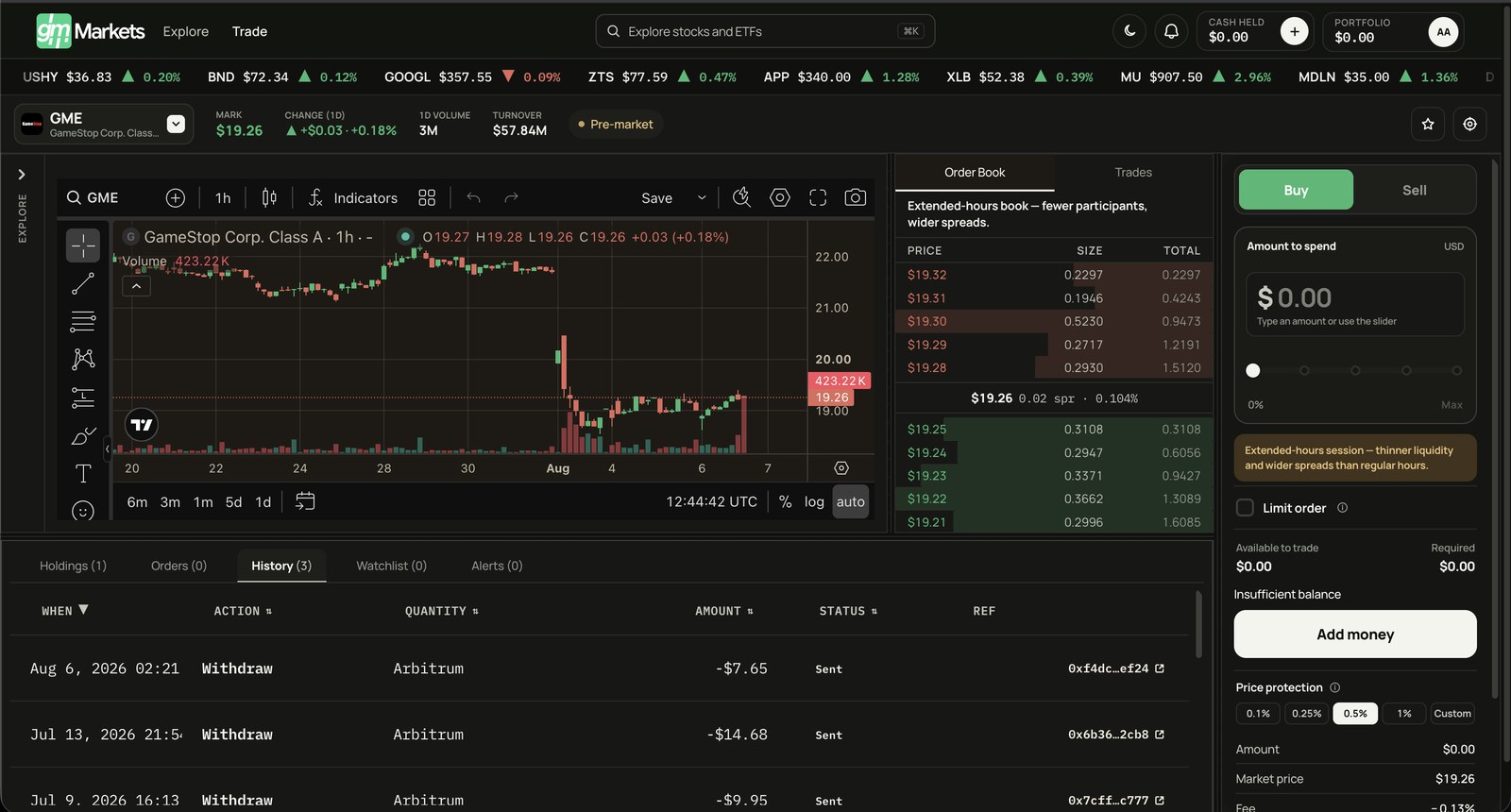Open Holdings (1) tab
Screen dimensions: 1511x812
point(73,566)
